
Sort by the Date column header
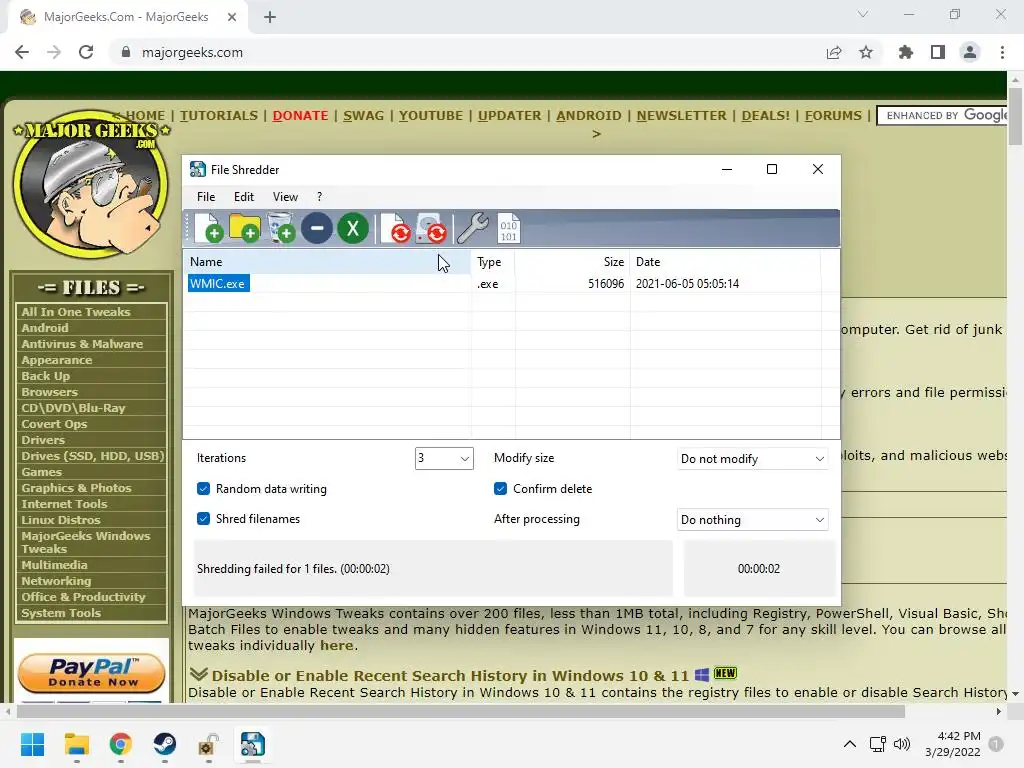coord(725,262)
